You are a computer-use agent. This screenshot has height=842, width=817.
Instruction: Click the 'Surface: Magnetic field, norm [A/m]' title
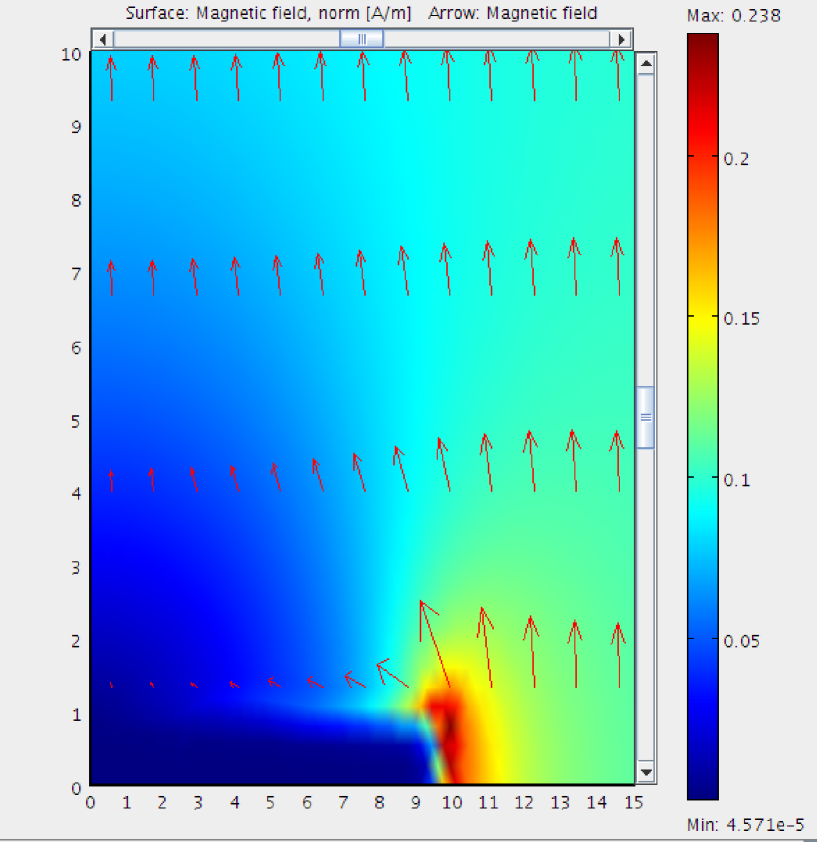point(268,13)
